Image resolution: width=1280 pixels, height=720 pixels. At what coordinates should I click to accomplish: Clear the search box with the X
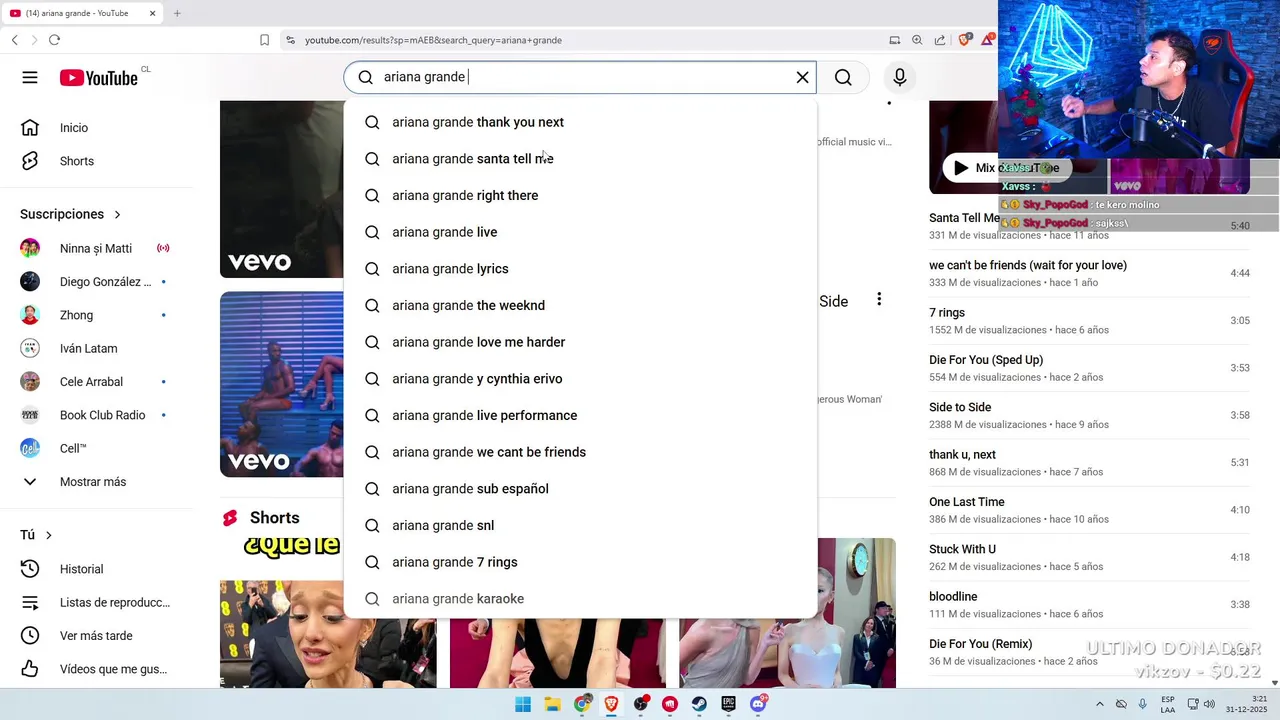click(802, 77)
